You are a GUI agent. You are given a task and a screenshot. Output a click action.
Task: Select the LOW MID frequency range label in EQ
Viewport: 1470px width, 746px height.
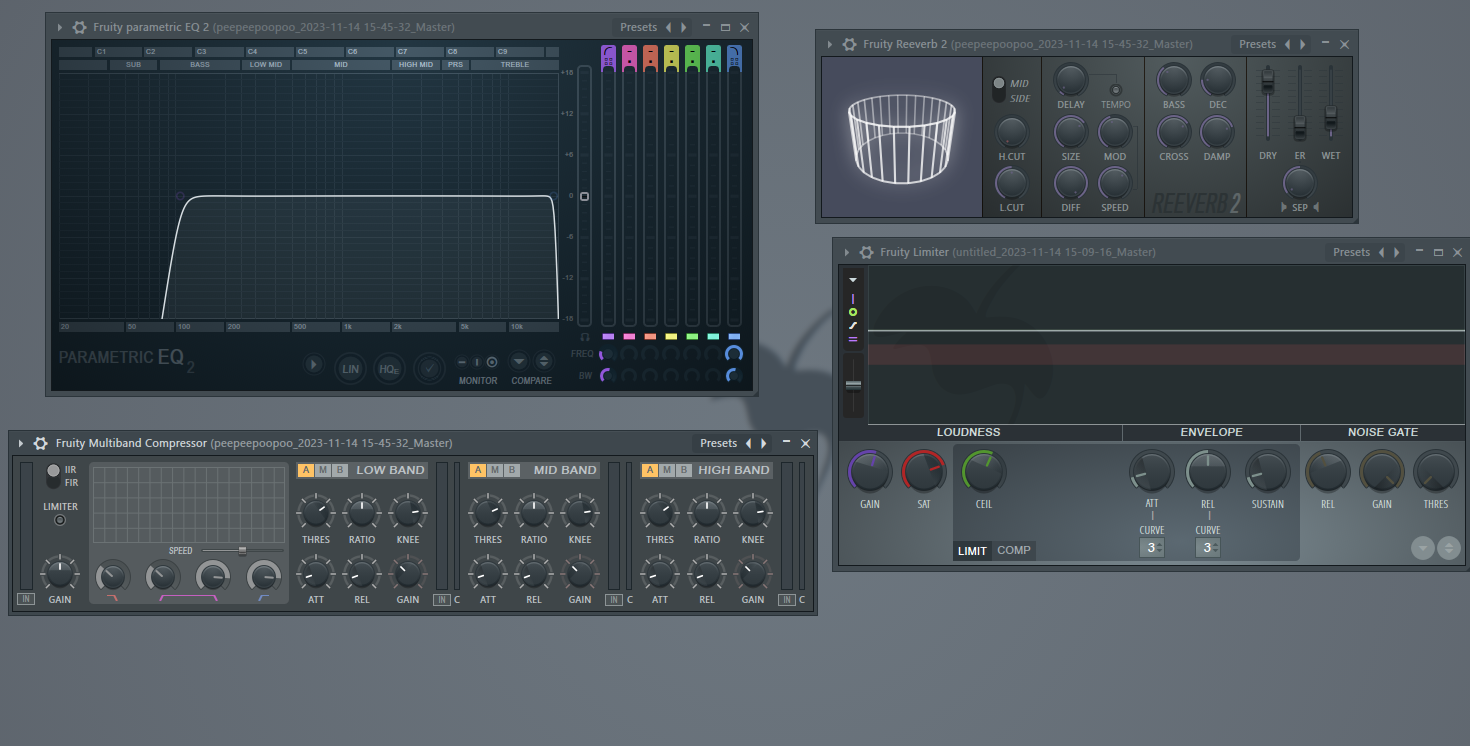266,65
